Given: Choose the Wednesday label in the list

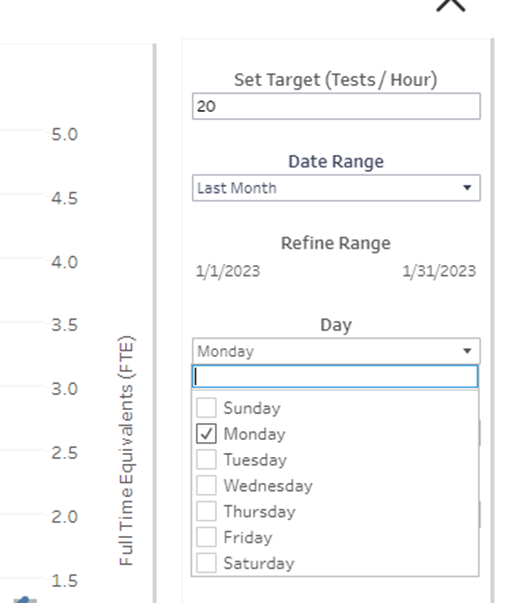Looking at the screenshot, I should (268, 486).
